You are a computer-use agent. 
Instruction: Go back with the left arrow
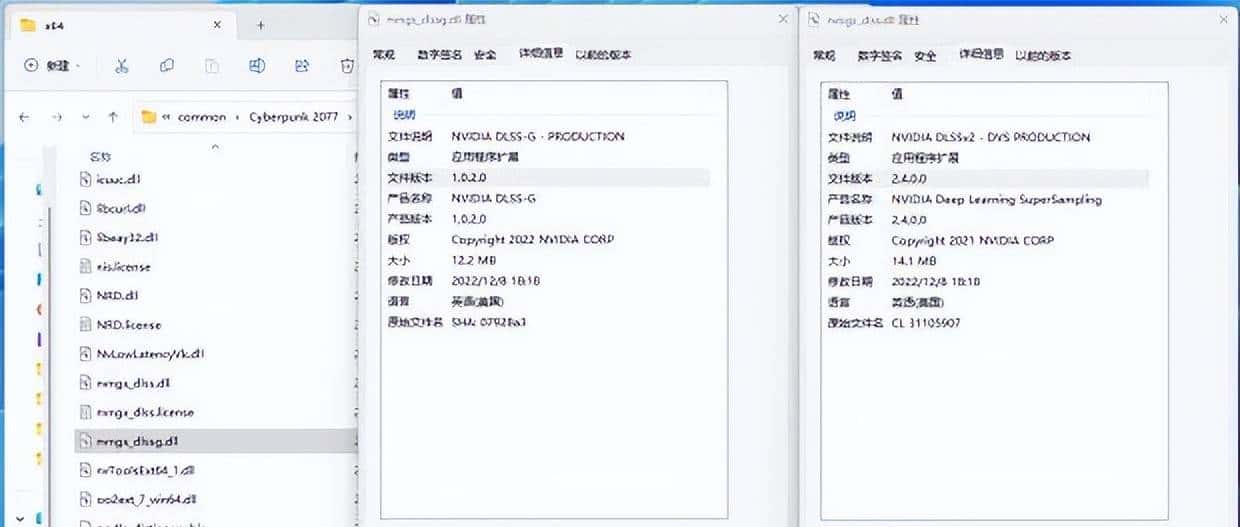pos(24,117)
